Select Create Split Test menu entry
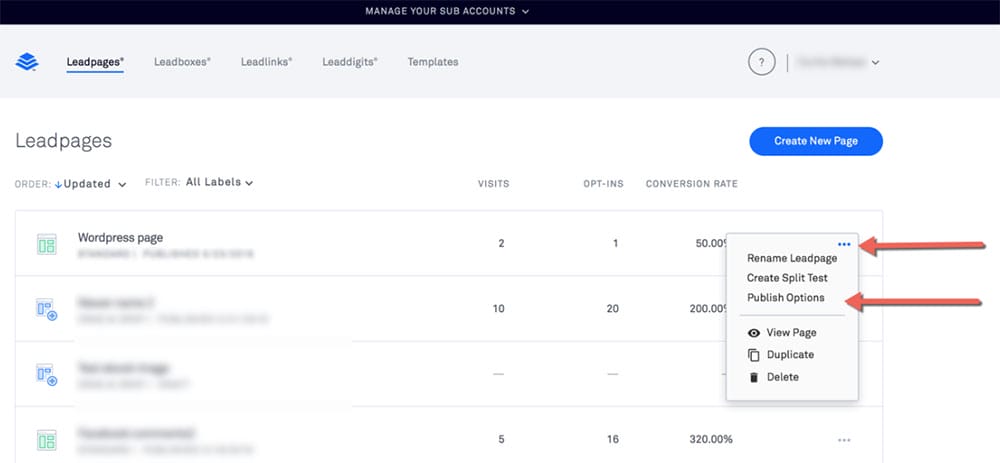Image resolution: width=1000 pixels, height=463 pixels. (x=787, y=278)
